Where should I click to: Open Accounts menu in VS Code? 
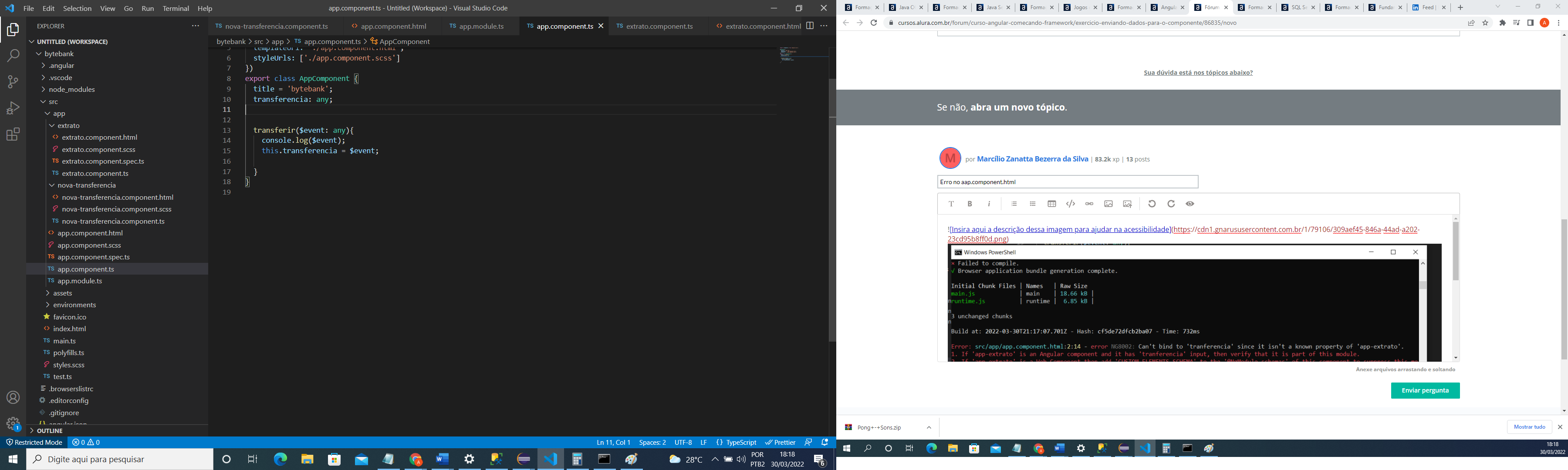coord(13,398)
